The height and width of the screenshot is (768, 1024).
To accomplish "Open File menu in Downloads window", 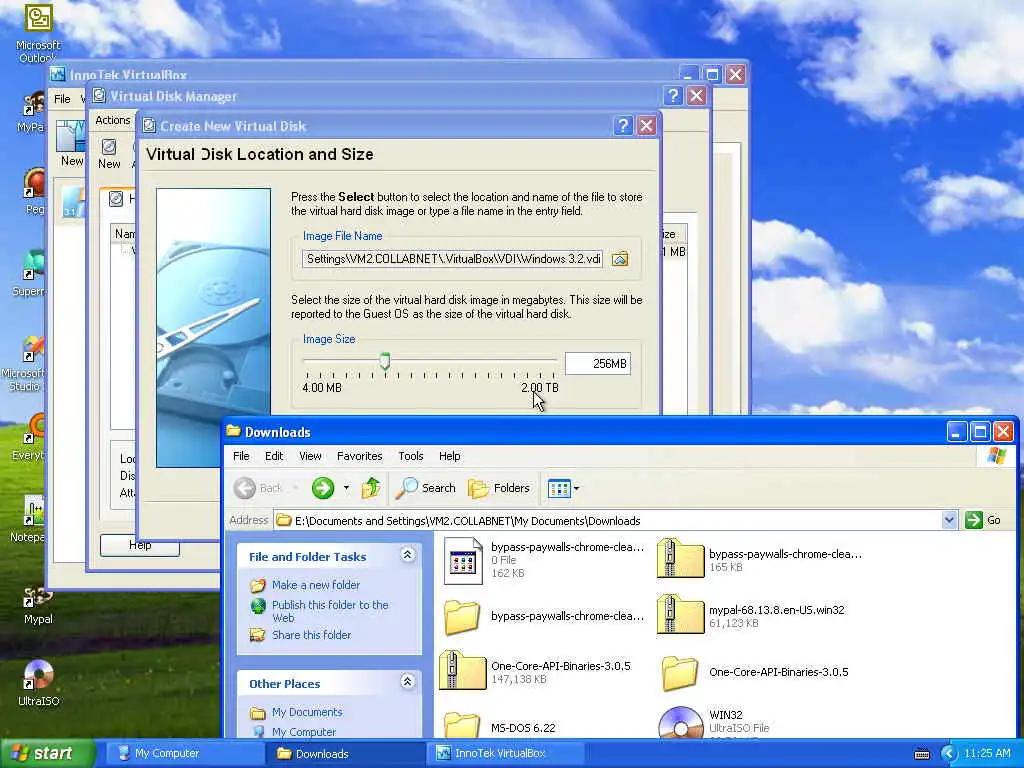I will [241, 456].
